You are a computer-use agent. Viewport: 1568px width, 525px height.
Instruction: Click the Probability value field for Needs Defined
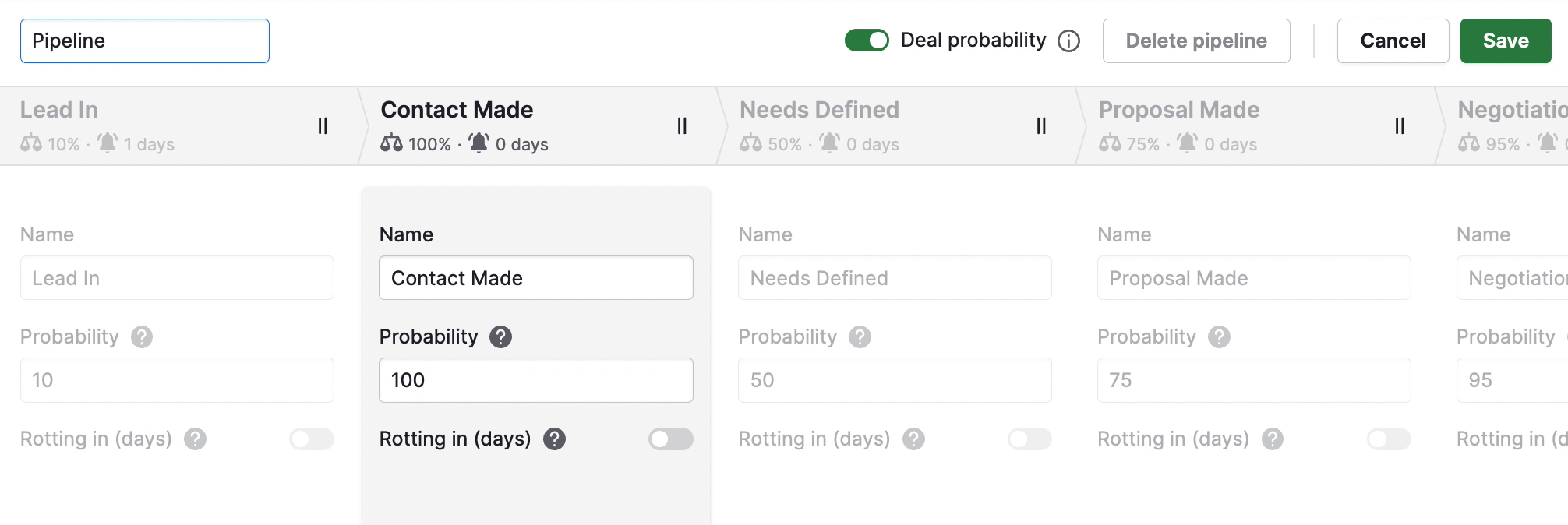(x=895, y=380)
